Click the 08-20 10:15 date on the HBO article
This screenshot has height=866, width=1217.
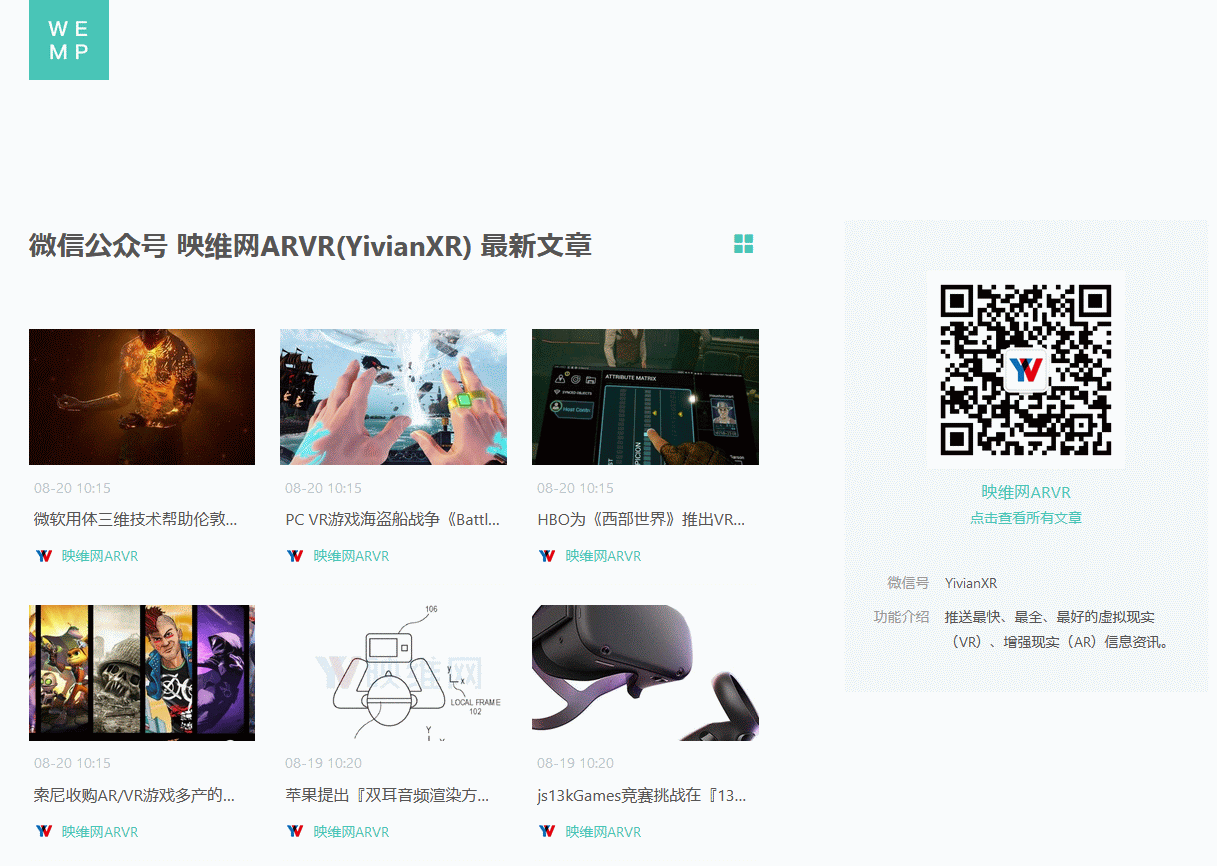coord(575,488)
